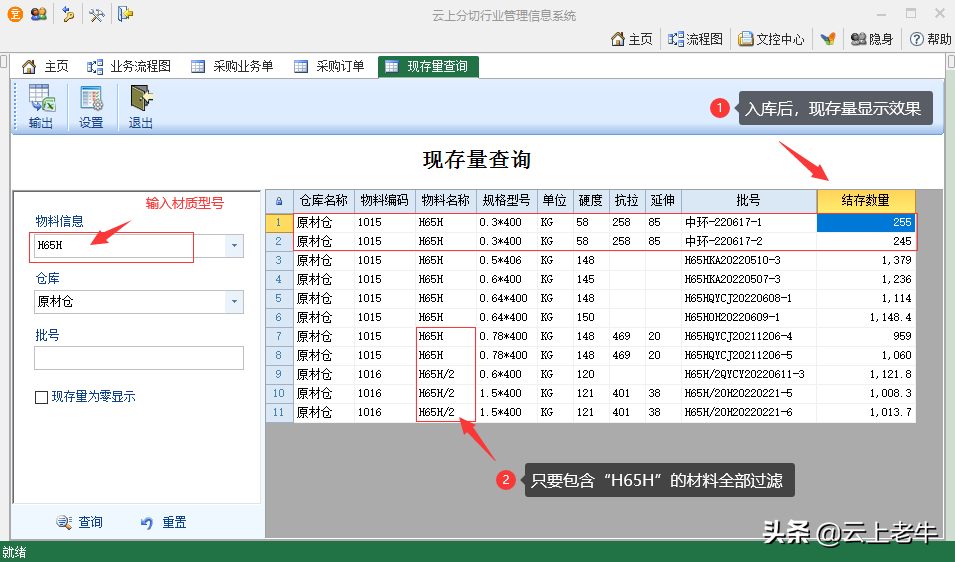This screenshot has height=562, width=955.
Task: Expand the 物料信息 dropdown
Action: pos(234,245)
